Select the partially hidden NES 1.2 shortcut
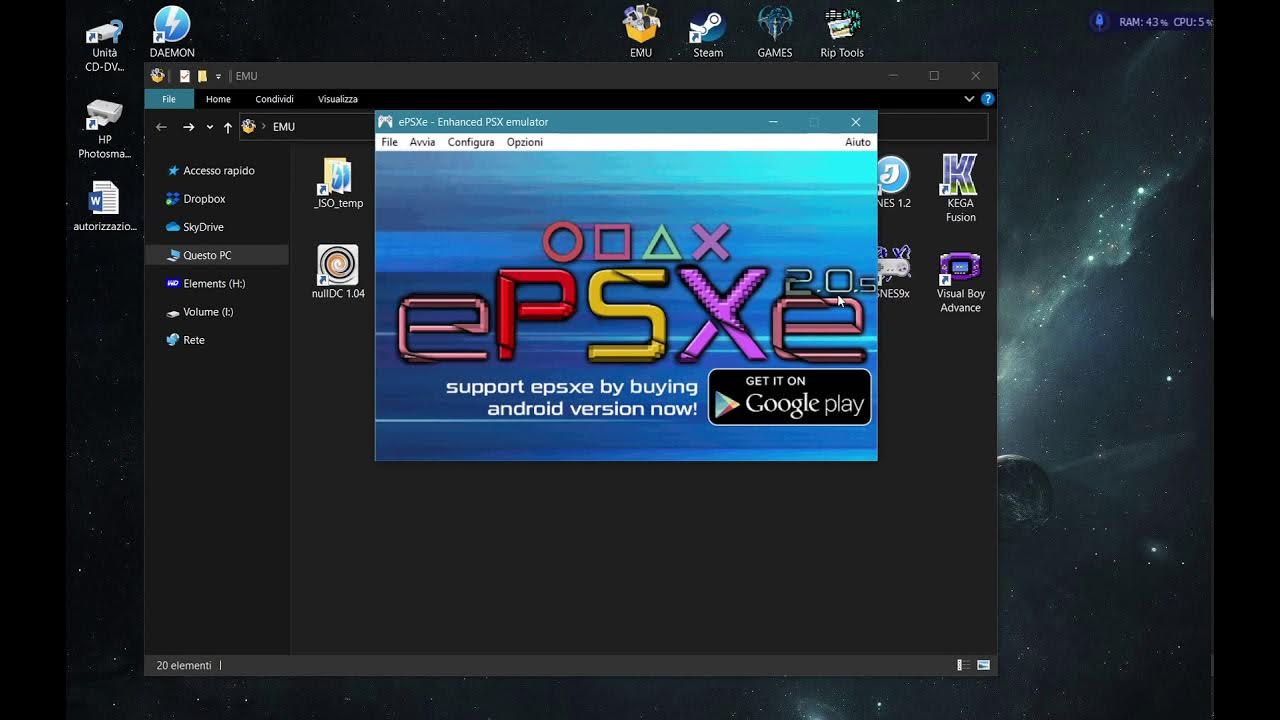Image resolution: width=1280 pixels, height=720 pixels. click(x=893, y=182)
